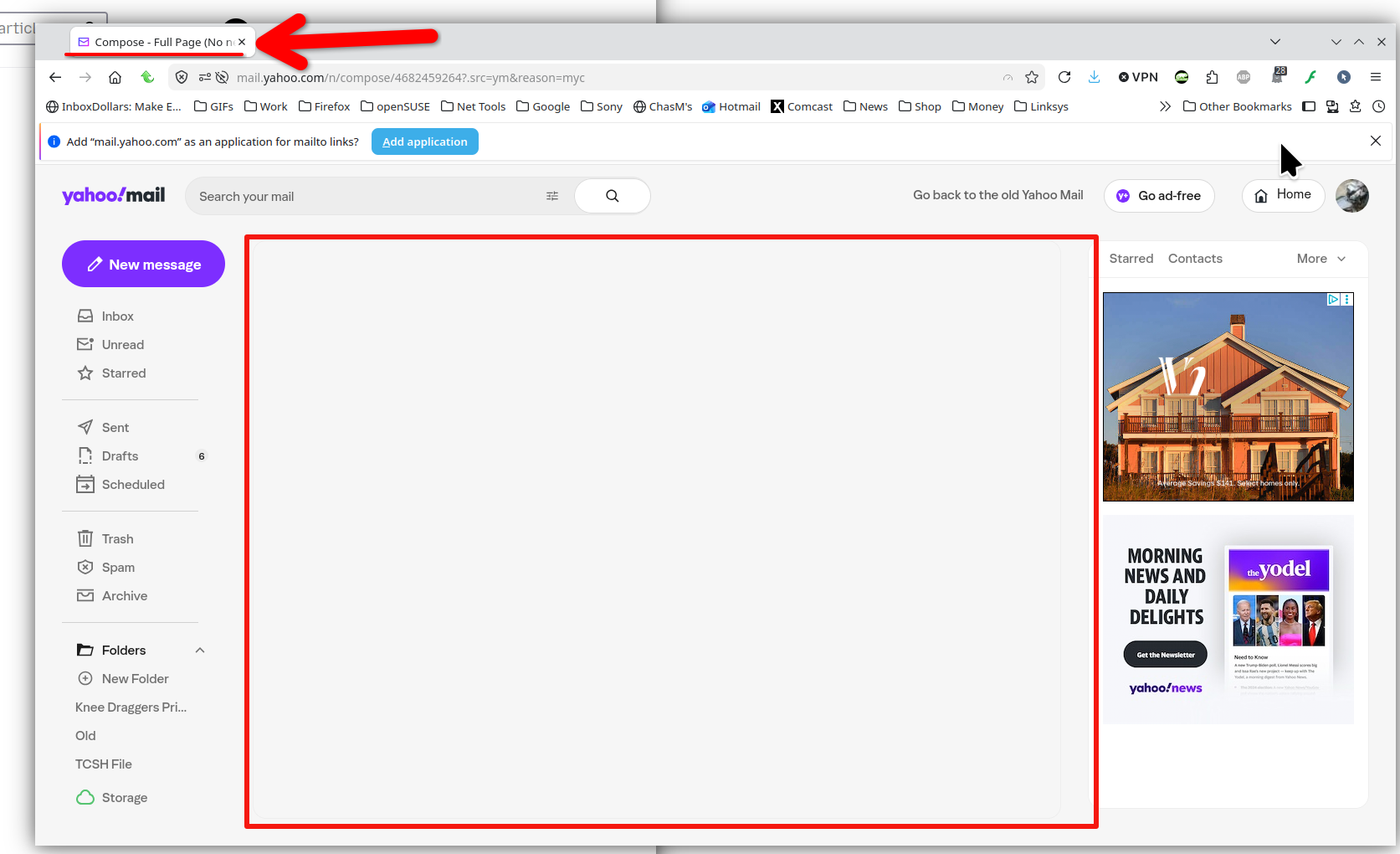Reload the Yahoo Mail page
The width and height of the screenshot is (1400, 854).
1064,77
